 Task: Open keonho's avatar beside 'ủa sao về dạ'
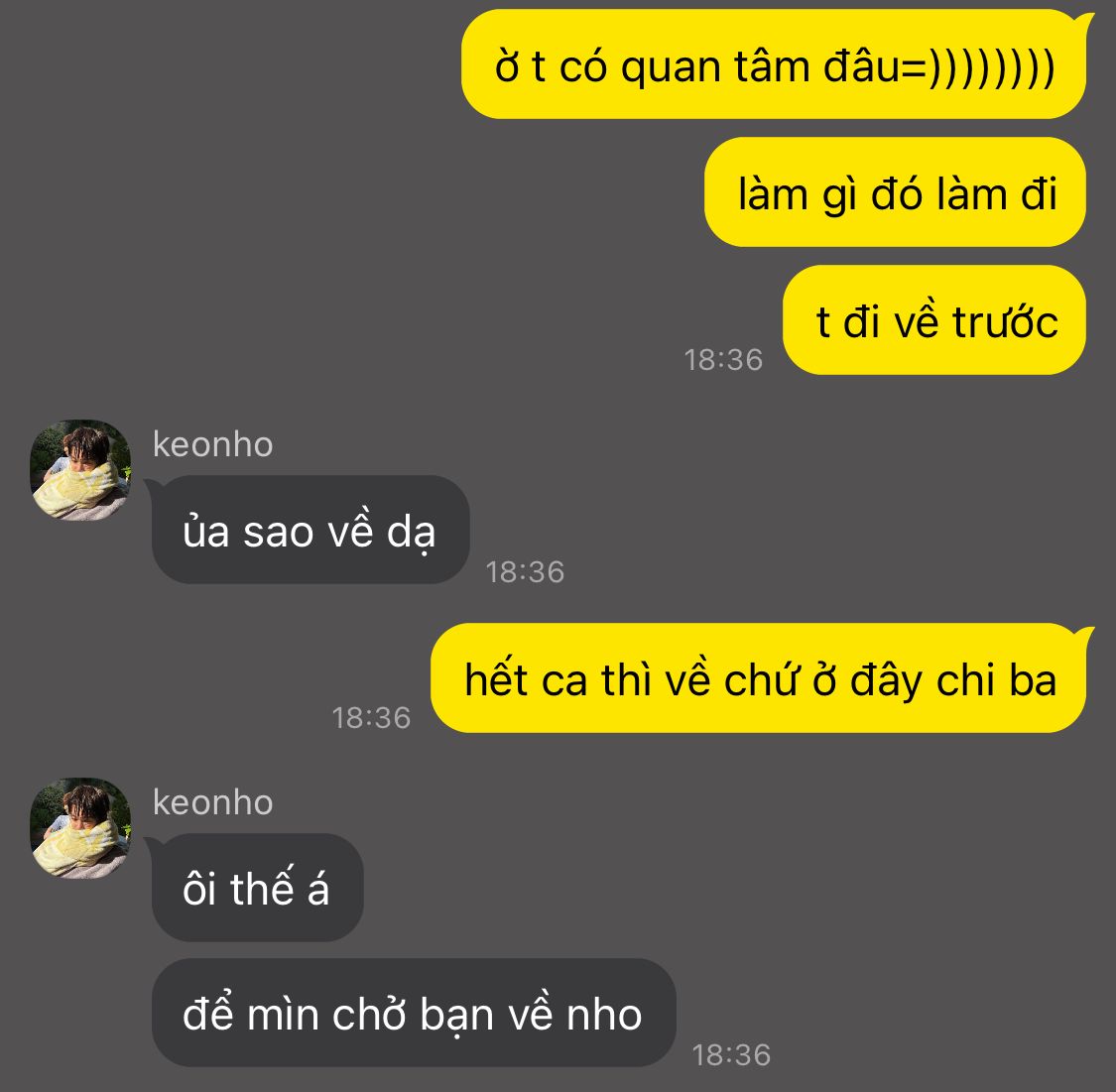coord(80,470)
